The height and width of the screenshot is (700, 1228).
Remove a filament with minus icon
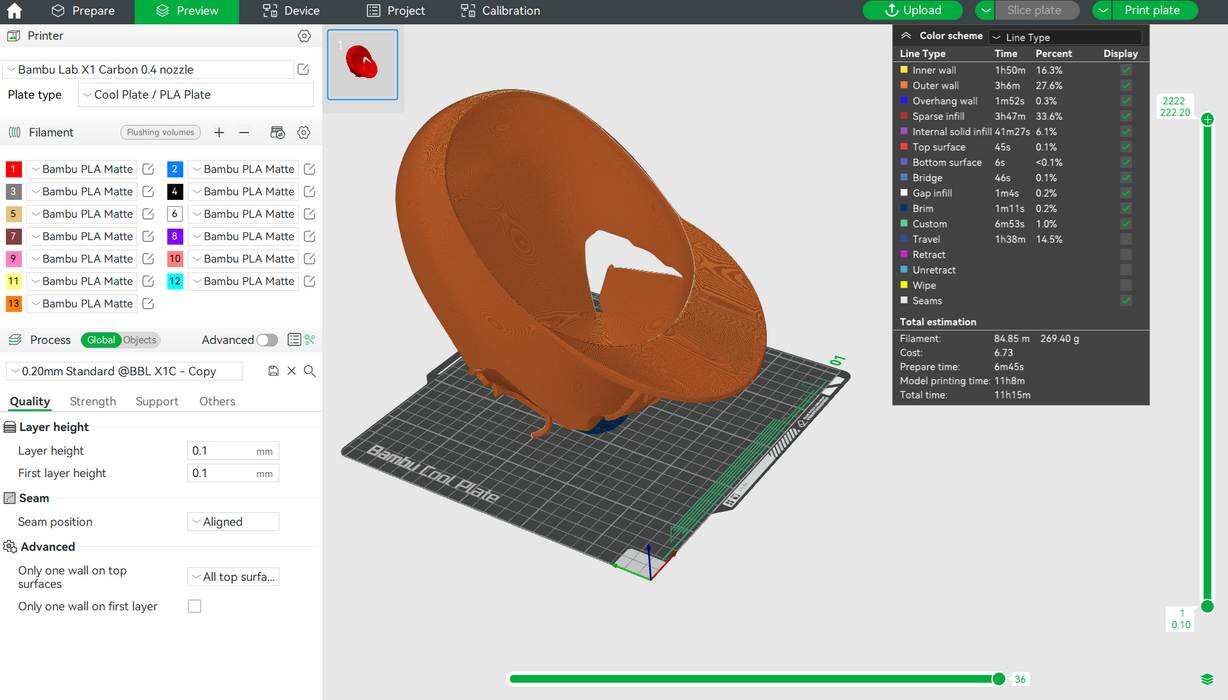(244, 132)
